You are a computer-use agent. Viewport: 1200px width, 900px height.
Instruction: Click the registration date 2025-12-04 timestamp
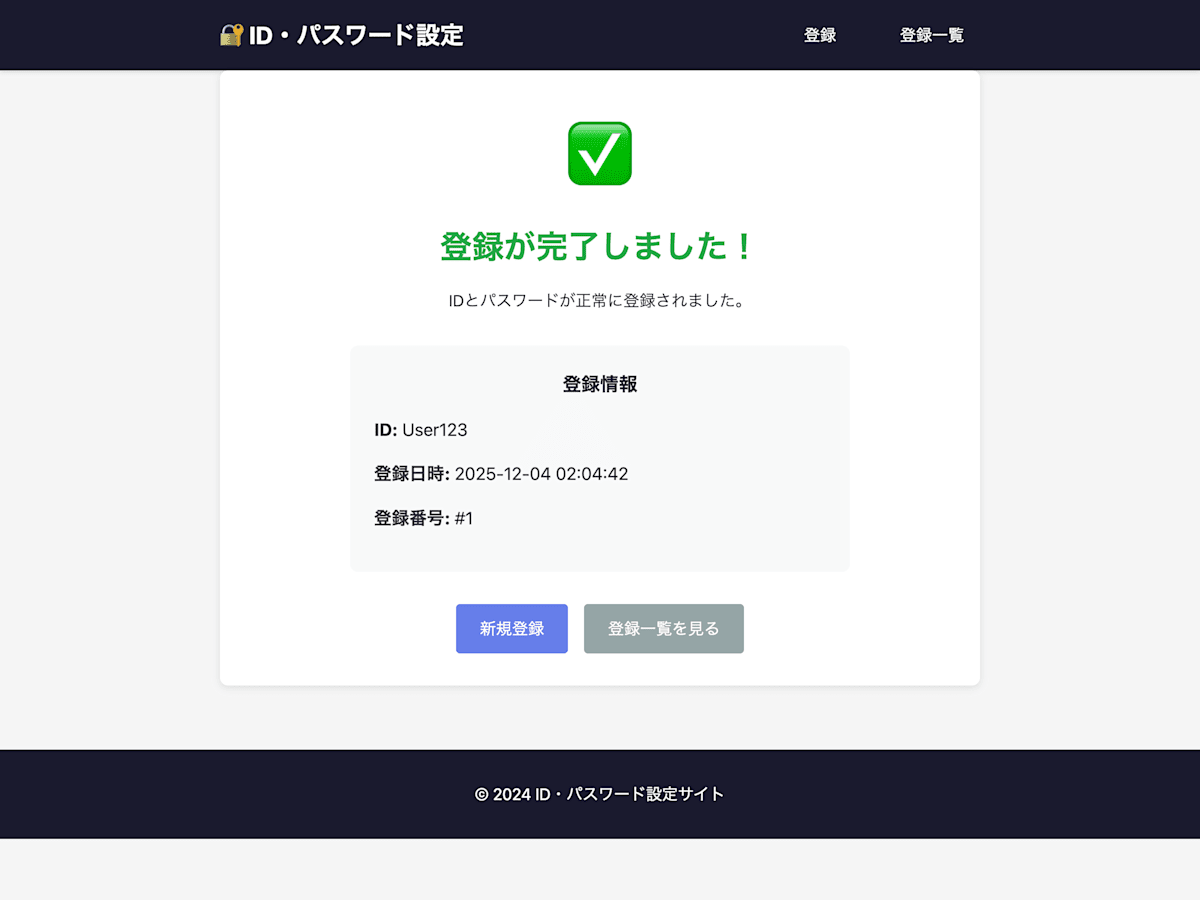click(541, 474)
